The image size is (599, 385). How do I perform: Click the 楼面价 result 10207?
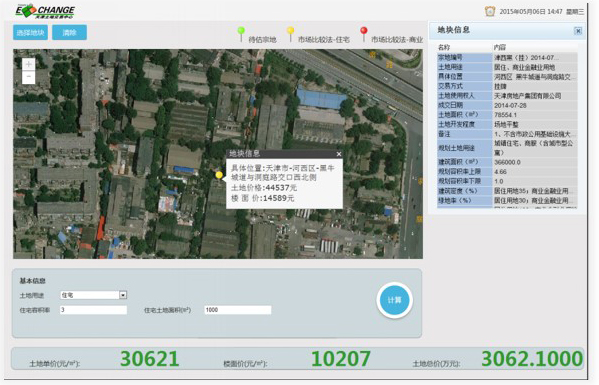pos(341,359)
